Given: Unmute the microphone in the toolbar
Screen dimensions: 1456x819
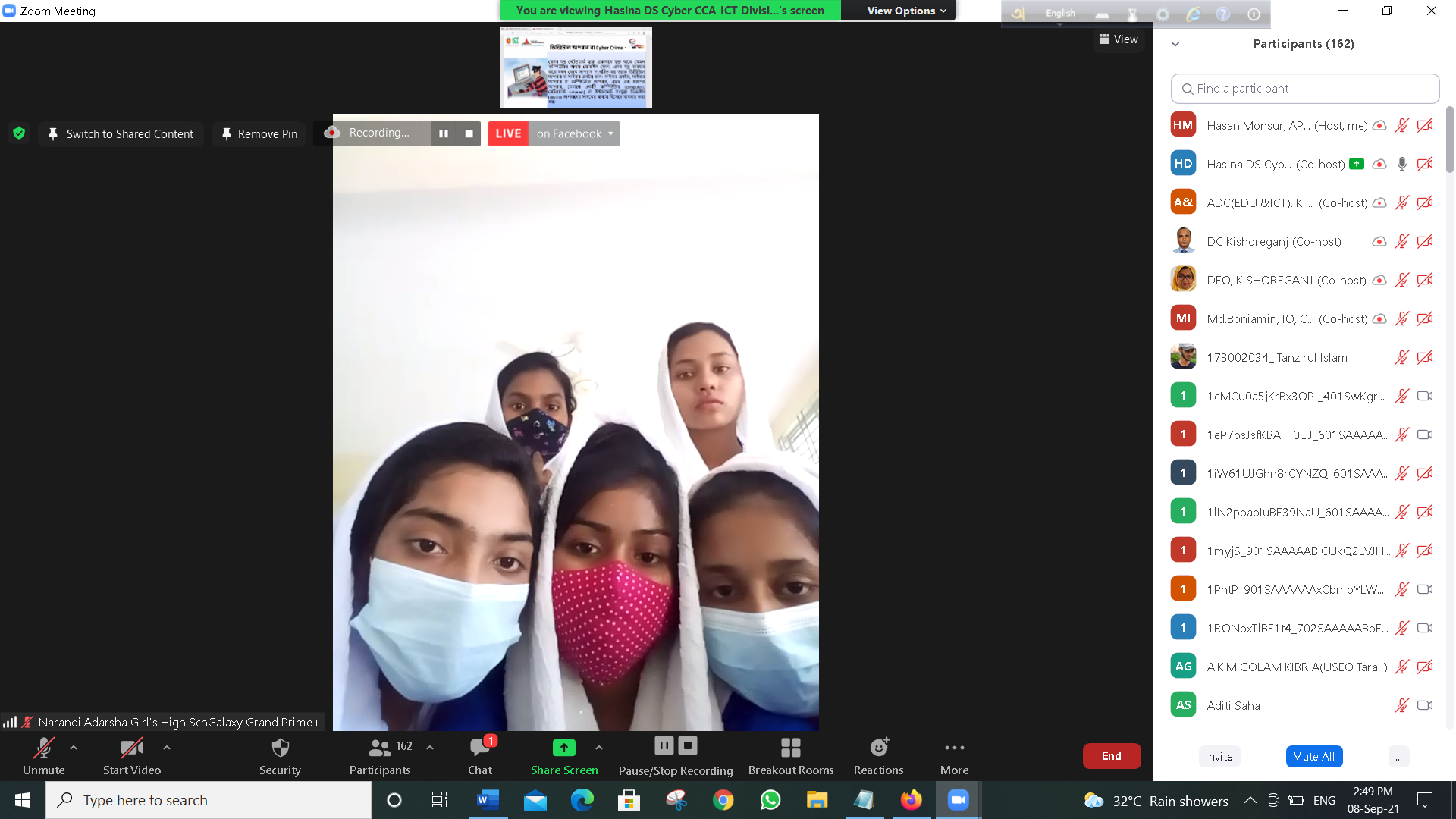Looking at the screenshot, I should pos(43,756).
